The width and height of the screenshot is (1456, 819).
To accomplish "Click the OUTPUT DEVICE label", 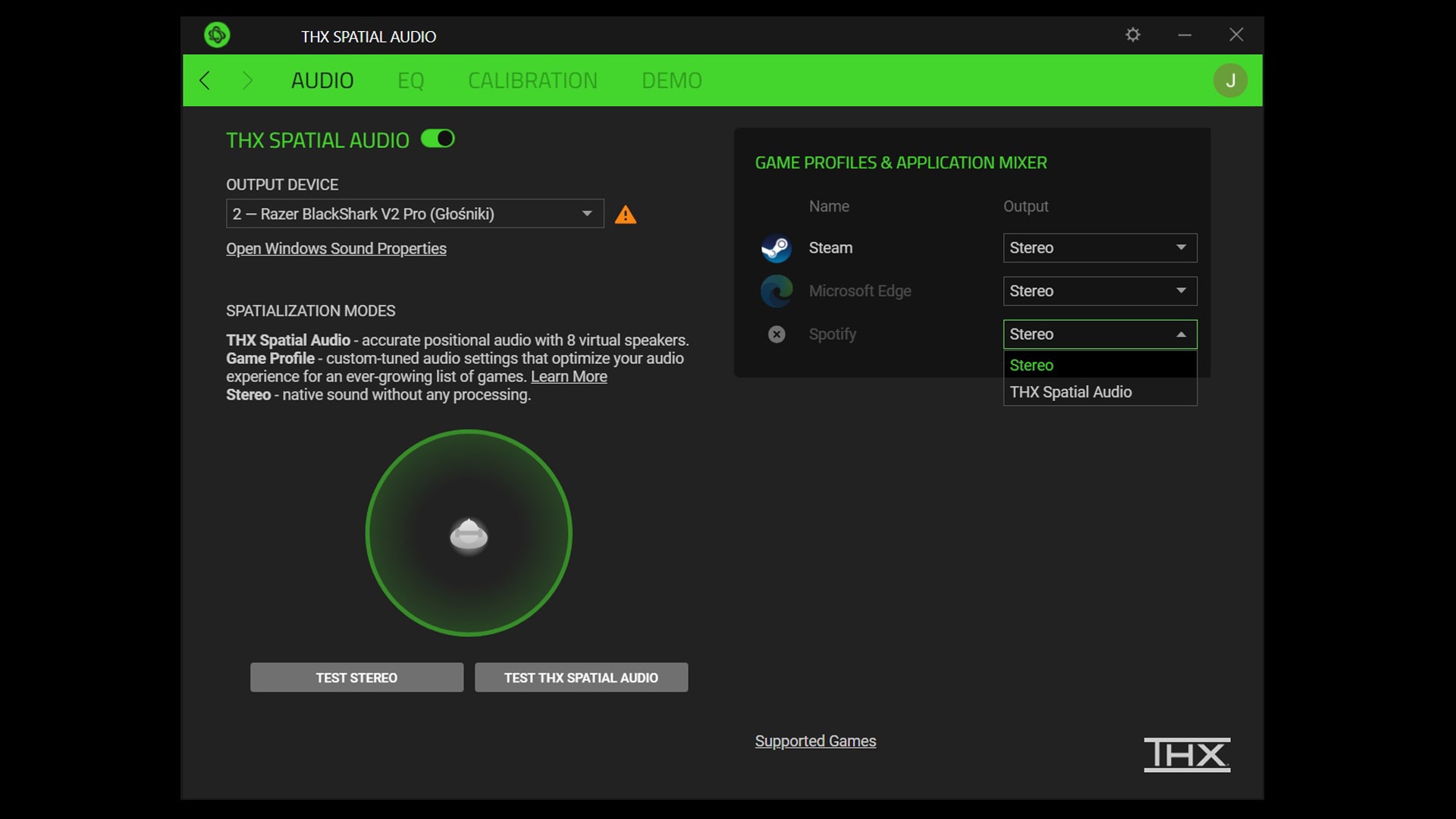I will tap(282, 185).
